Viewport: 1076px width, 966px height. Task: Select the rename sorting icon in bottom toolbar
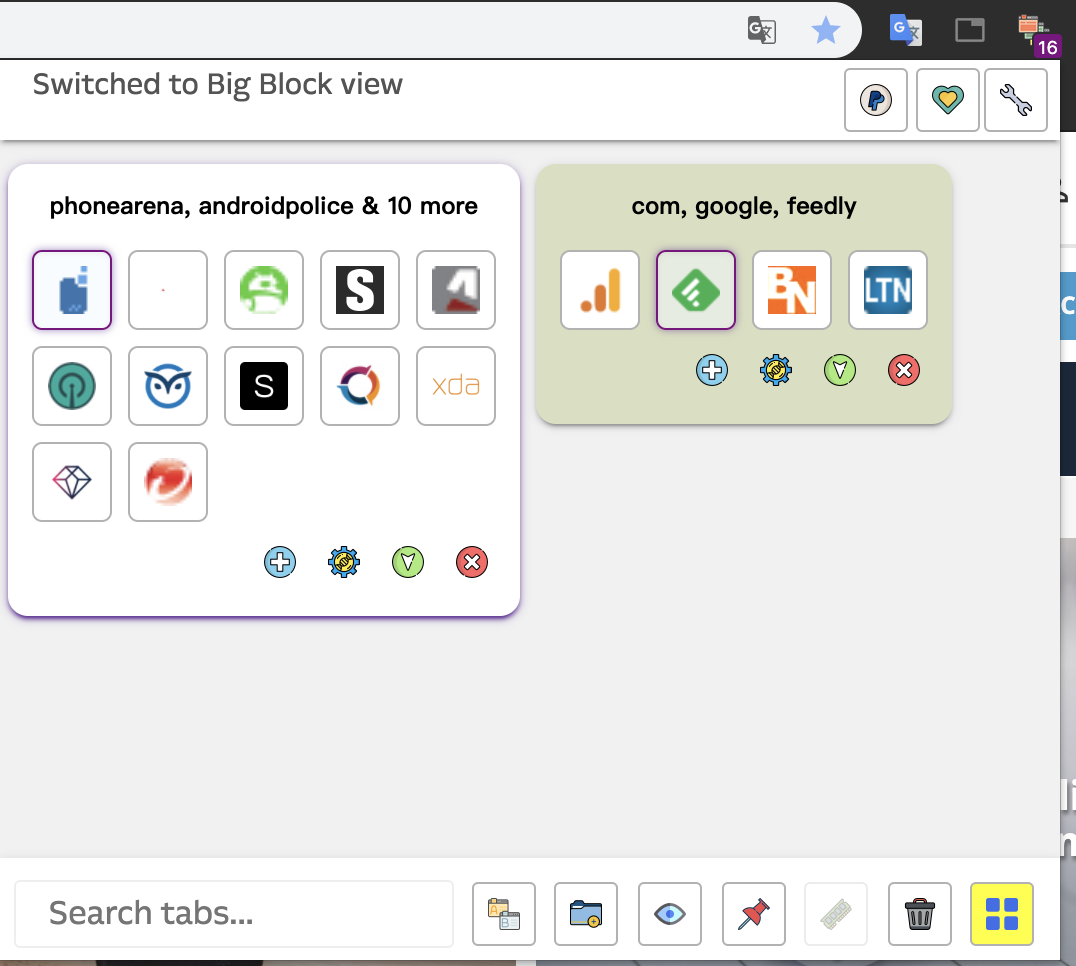click(504, 913)
